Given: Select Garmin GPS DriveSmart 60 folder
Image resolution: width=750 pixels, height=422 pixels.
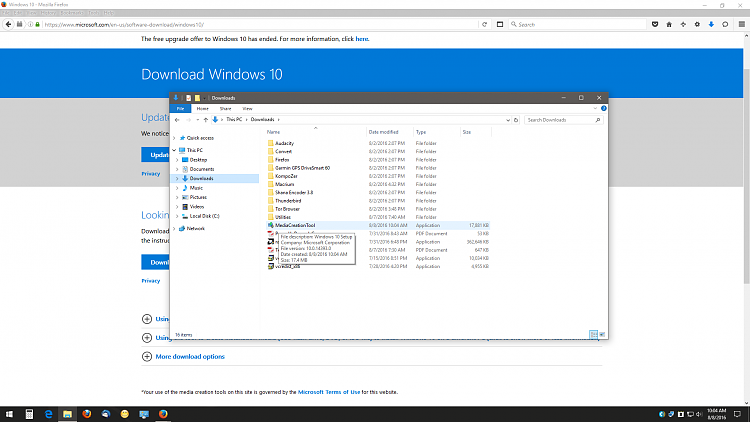Looking at the screenshot, I should [x=302, y=168].
